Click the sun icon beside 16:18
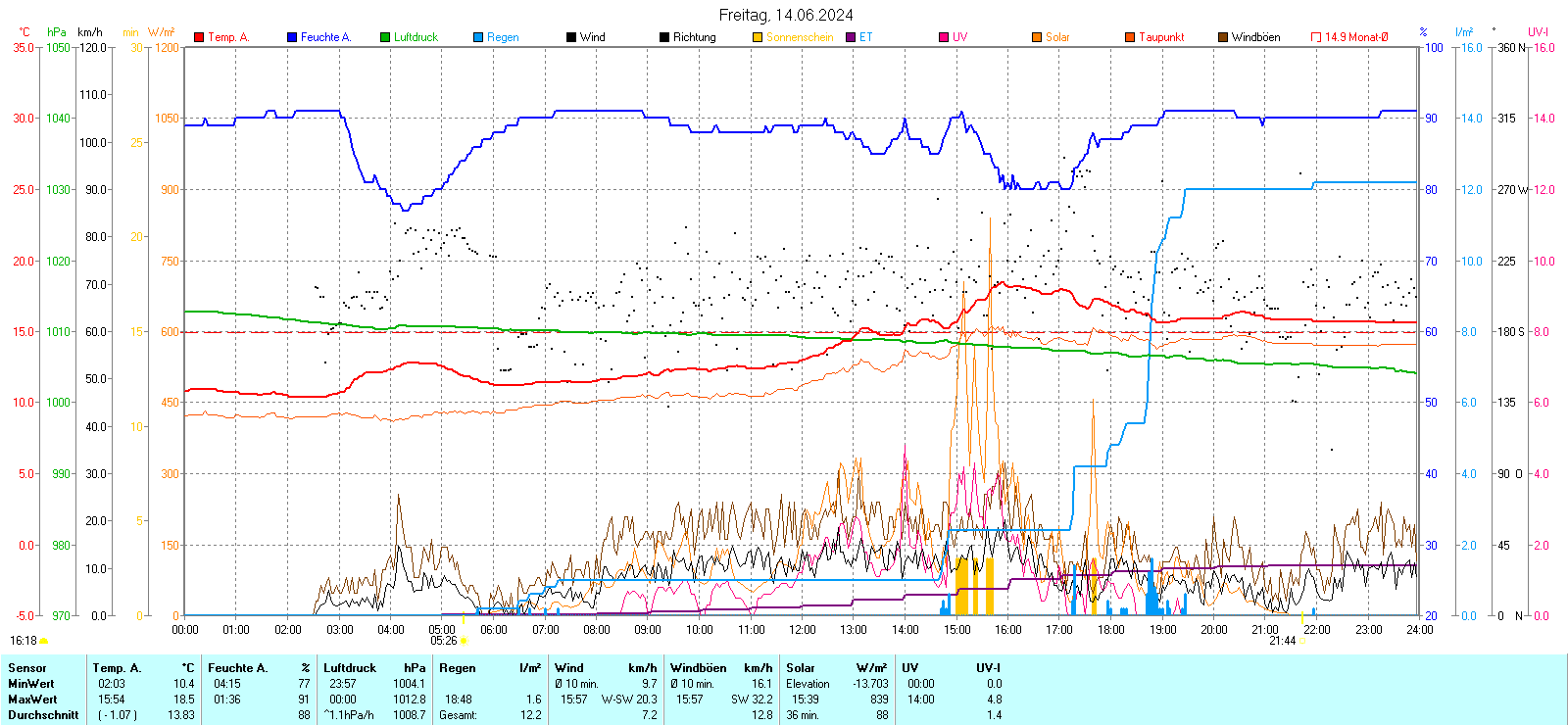The image size is (1568, 725). [43, 641]
